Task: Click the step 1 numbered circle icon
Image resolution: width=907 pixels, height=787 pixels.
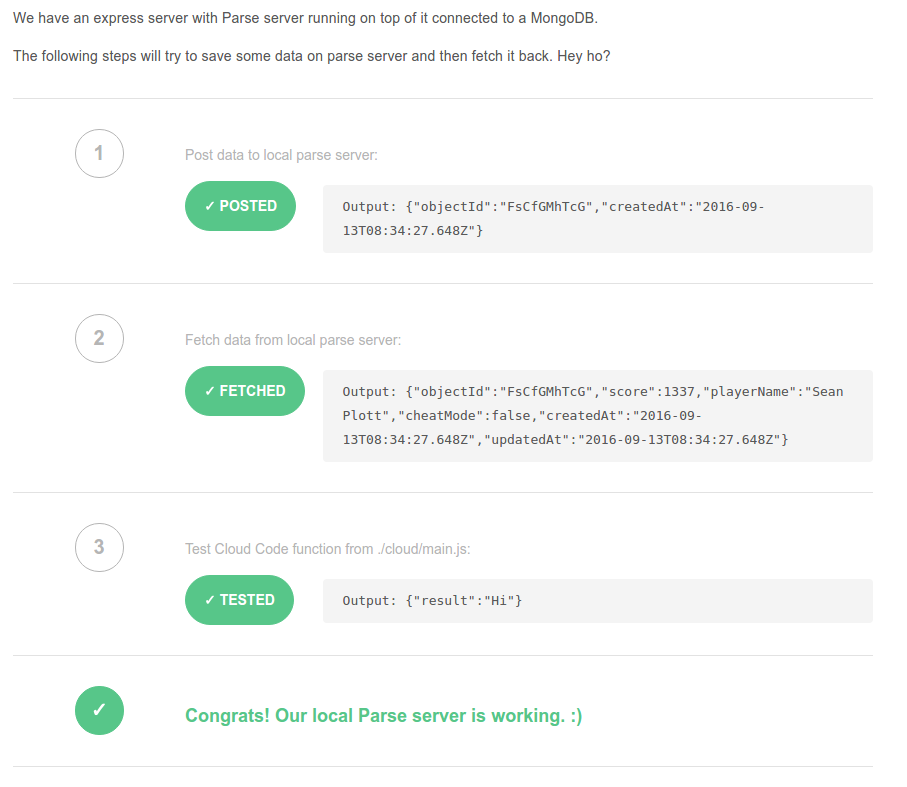Action: pyautogui.click(x=99, y=153)
